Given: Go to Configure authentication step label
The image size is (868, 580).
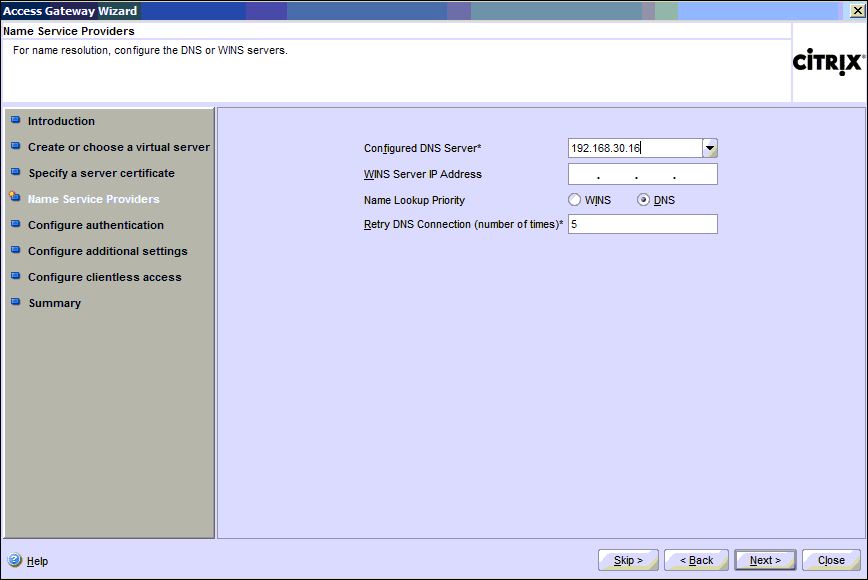Looking at the screenshot, I should point(95,225).
